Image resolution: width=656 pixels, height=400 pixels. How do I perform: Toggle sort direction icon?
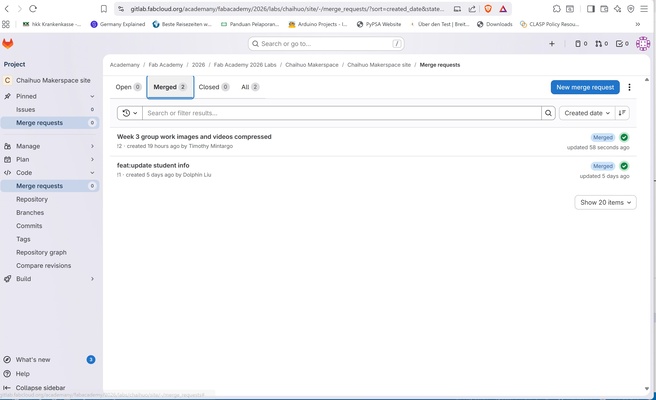[622, 113]
